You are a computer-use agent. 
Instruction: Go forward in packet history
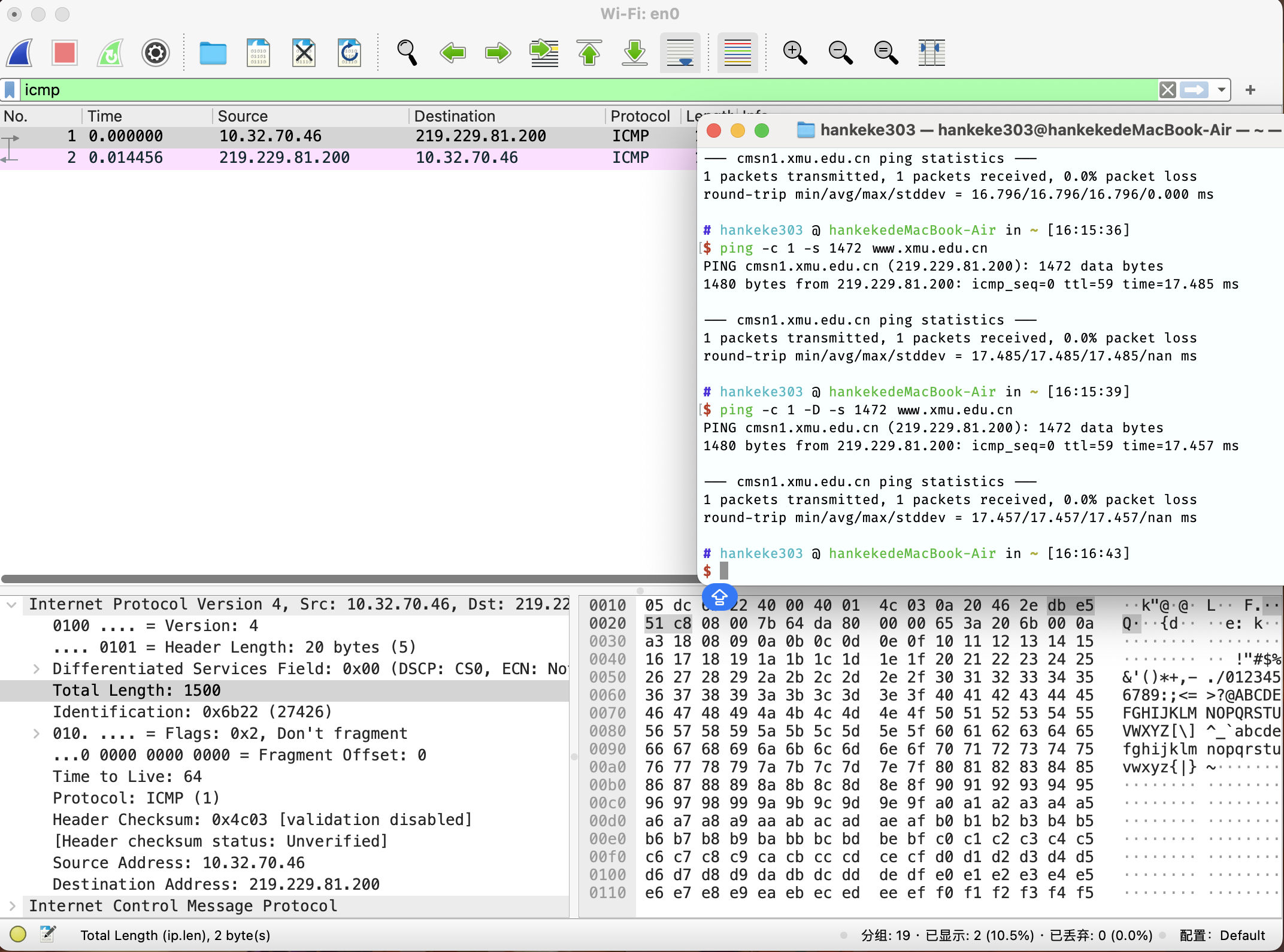click(x=498, y=53)
